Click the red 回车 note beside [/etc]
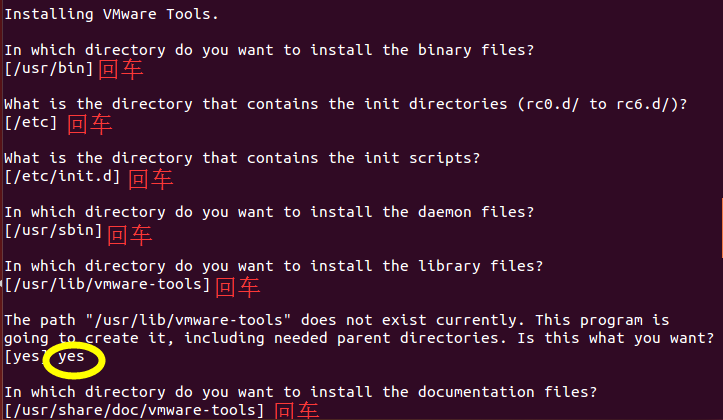 pos(89,124)
